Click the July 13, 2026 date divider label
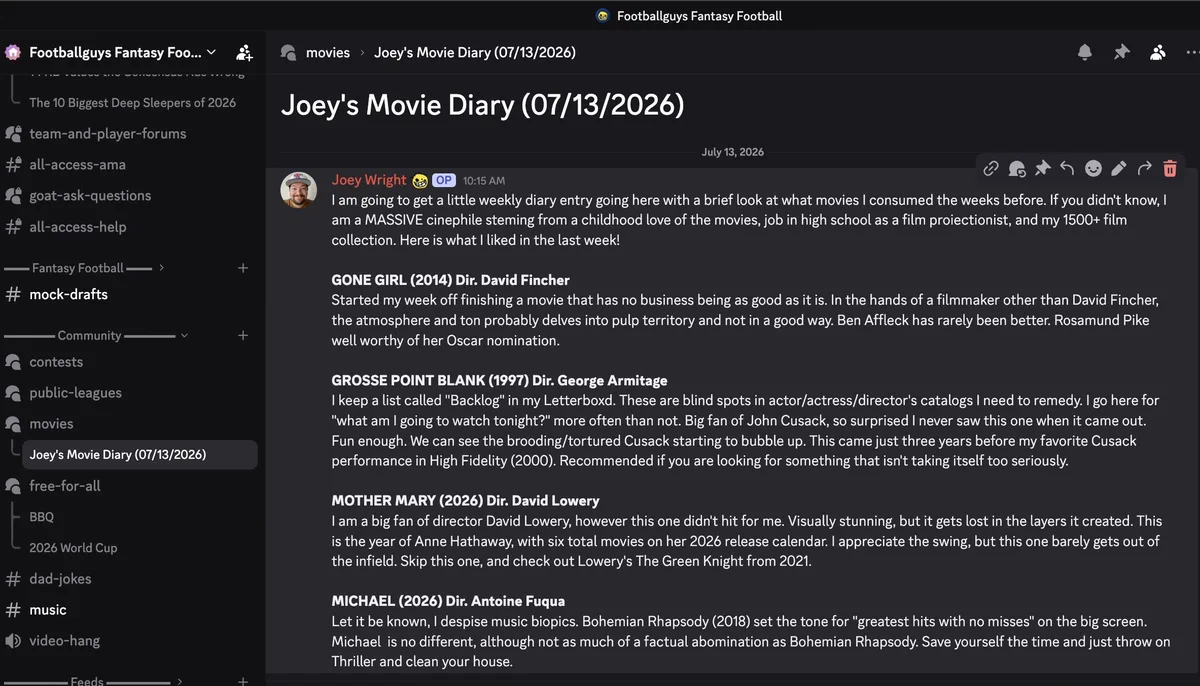This screenshot has width=1200, height=686. [733, 152]
